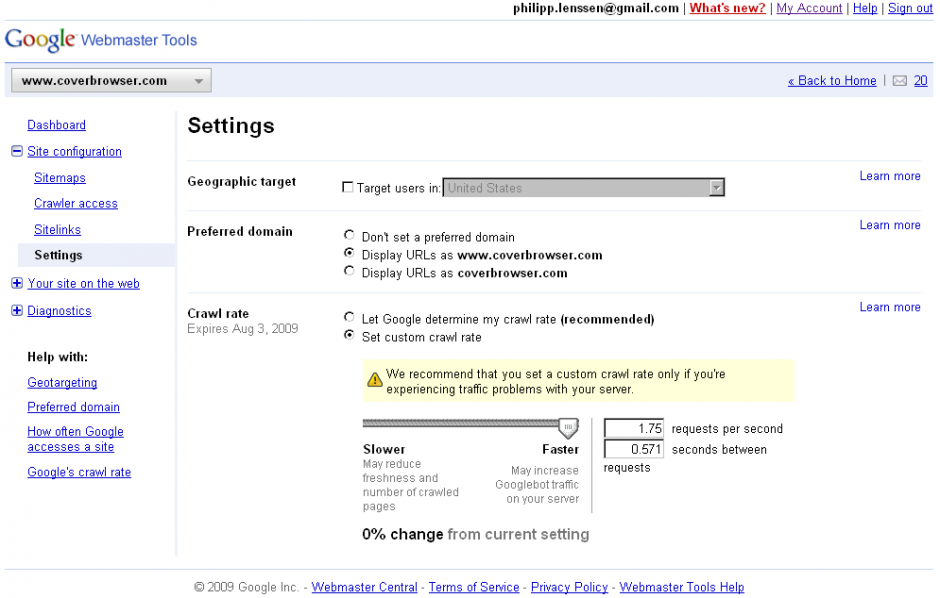Click Back to Home link

pyautogui.click(x=832, y=81)
